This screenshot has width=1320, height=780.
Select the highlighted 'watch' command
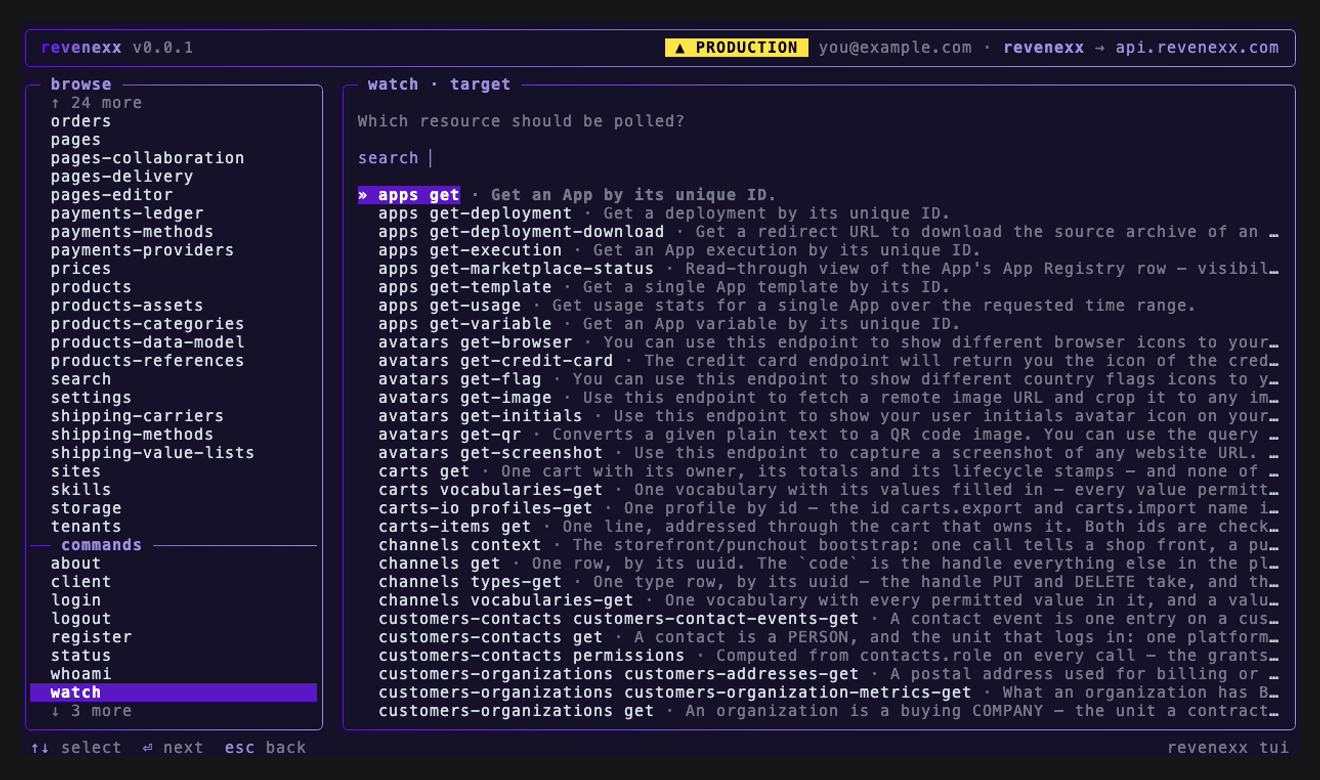[x=174, y=693]
